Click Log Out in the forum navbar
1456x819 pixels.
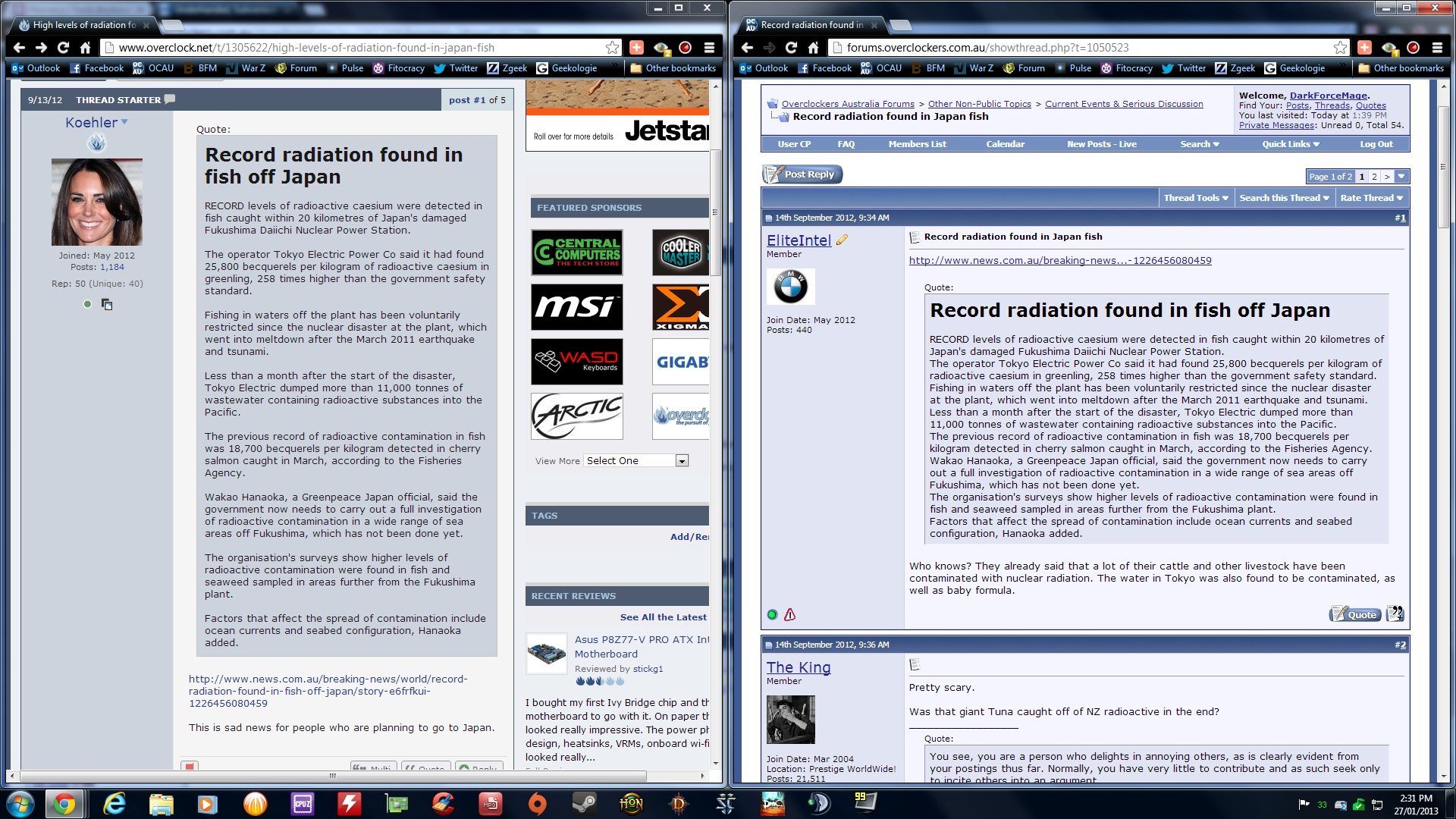(1376, 144)
